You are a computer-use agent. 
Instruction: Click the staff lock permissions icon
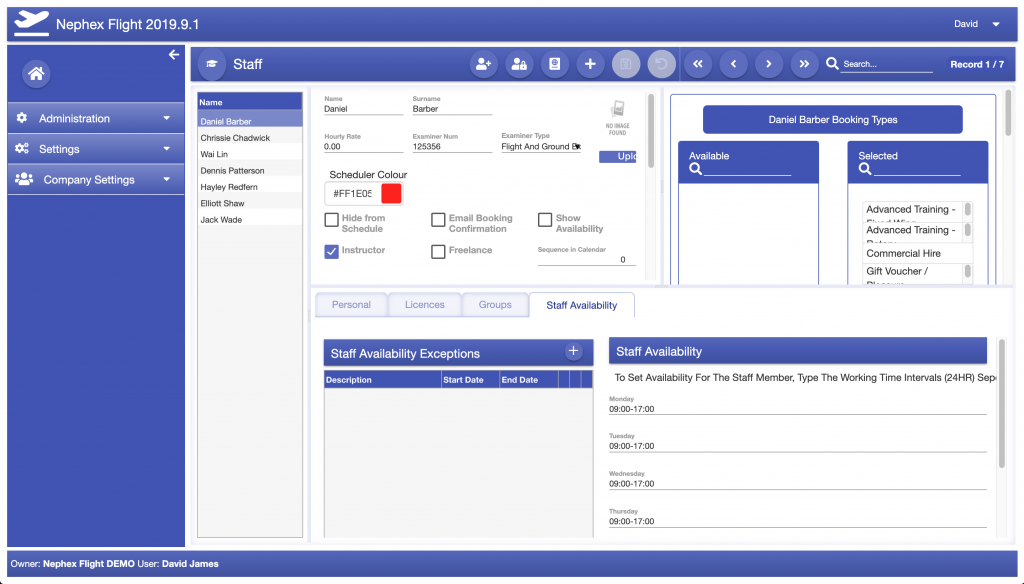[519, 64]
